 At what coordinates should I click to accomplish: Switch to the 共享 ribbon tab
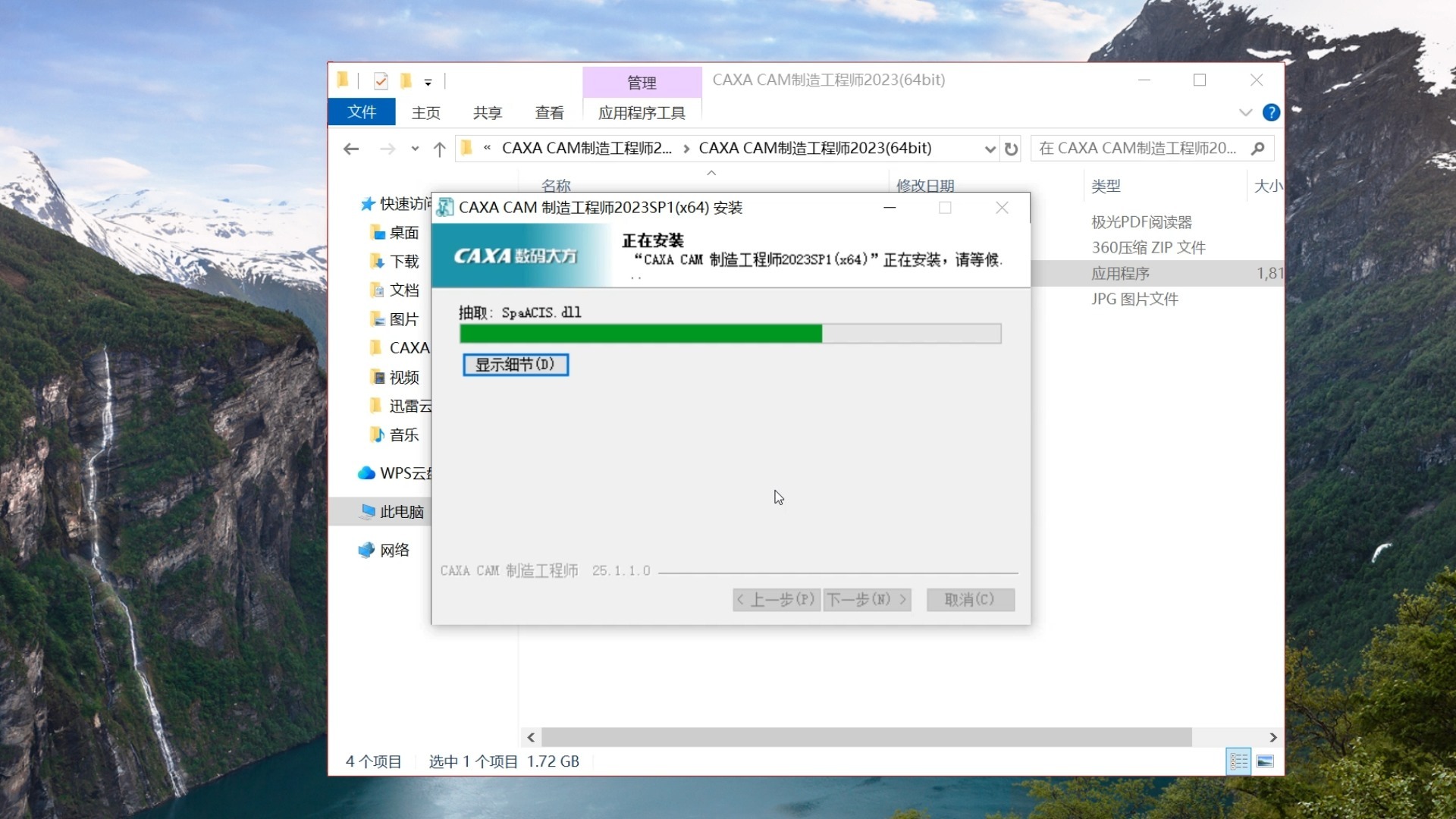(488, 113)
